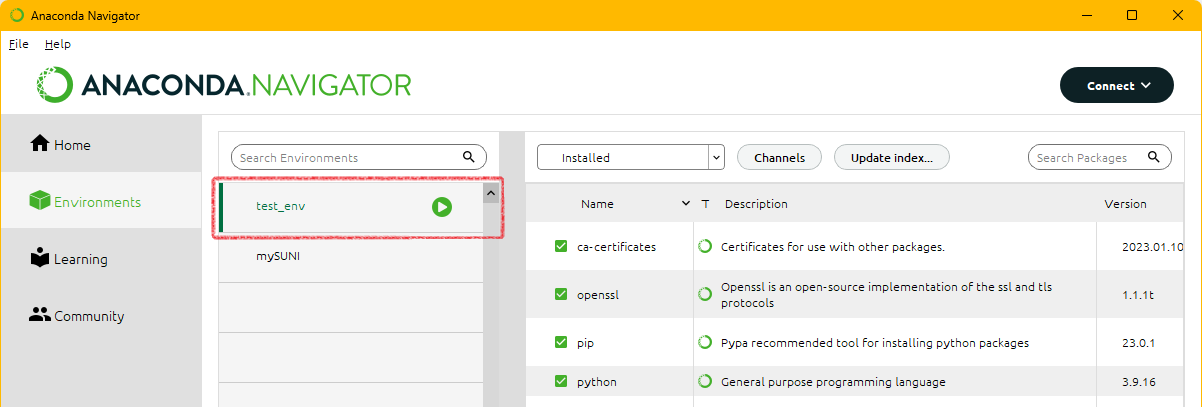Open the Community tab
The width and height of the screenshot is (1202, 407).
point(101,315)
